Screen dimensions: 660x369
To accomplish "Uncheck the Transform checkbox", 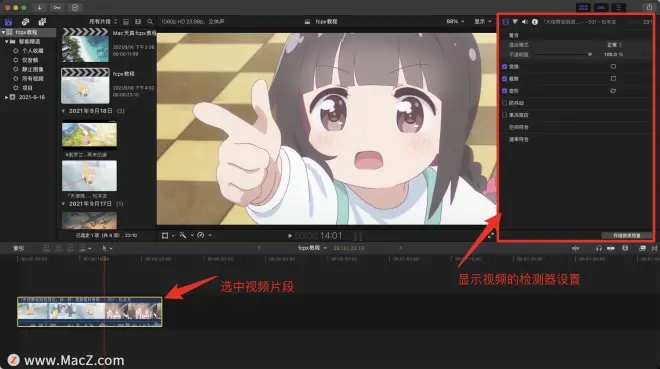I will [x=505, y=66].
